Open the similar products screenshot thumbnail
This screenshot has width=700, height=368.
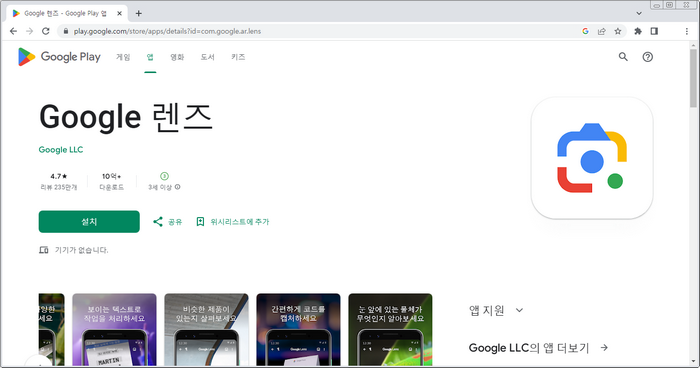[x=206, y=330]
